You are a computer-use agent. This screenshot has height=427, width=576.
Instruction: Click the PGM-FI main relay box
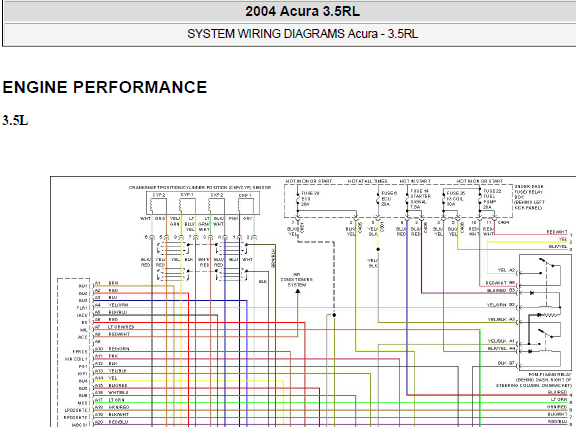click(545, 312)
